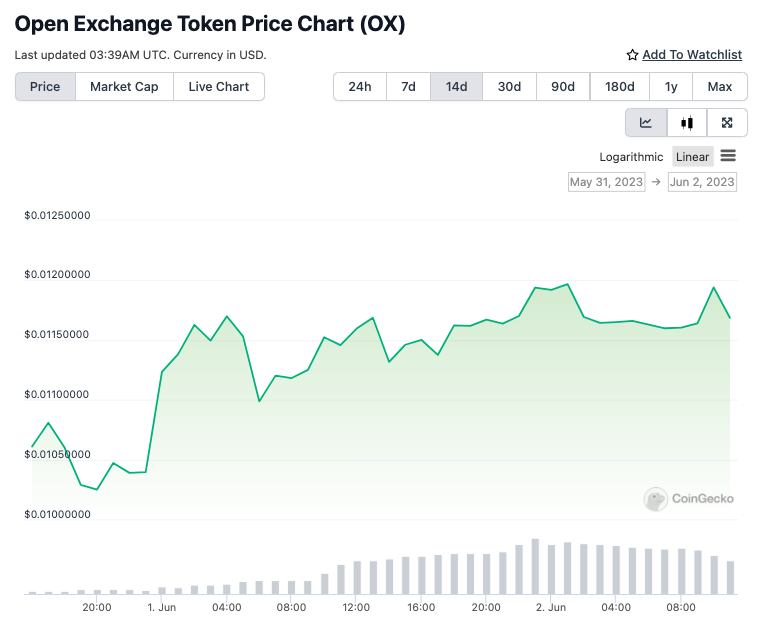Select 30d time range
The image size is (758, 633).
tap(509, 87)
